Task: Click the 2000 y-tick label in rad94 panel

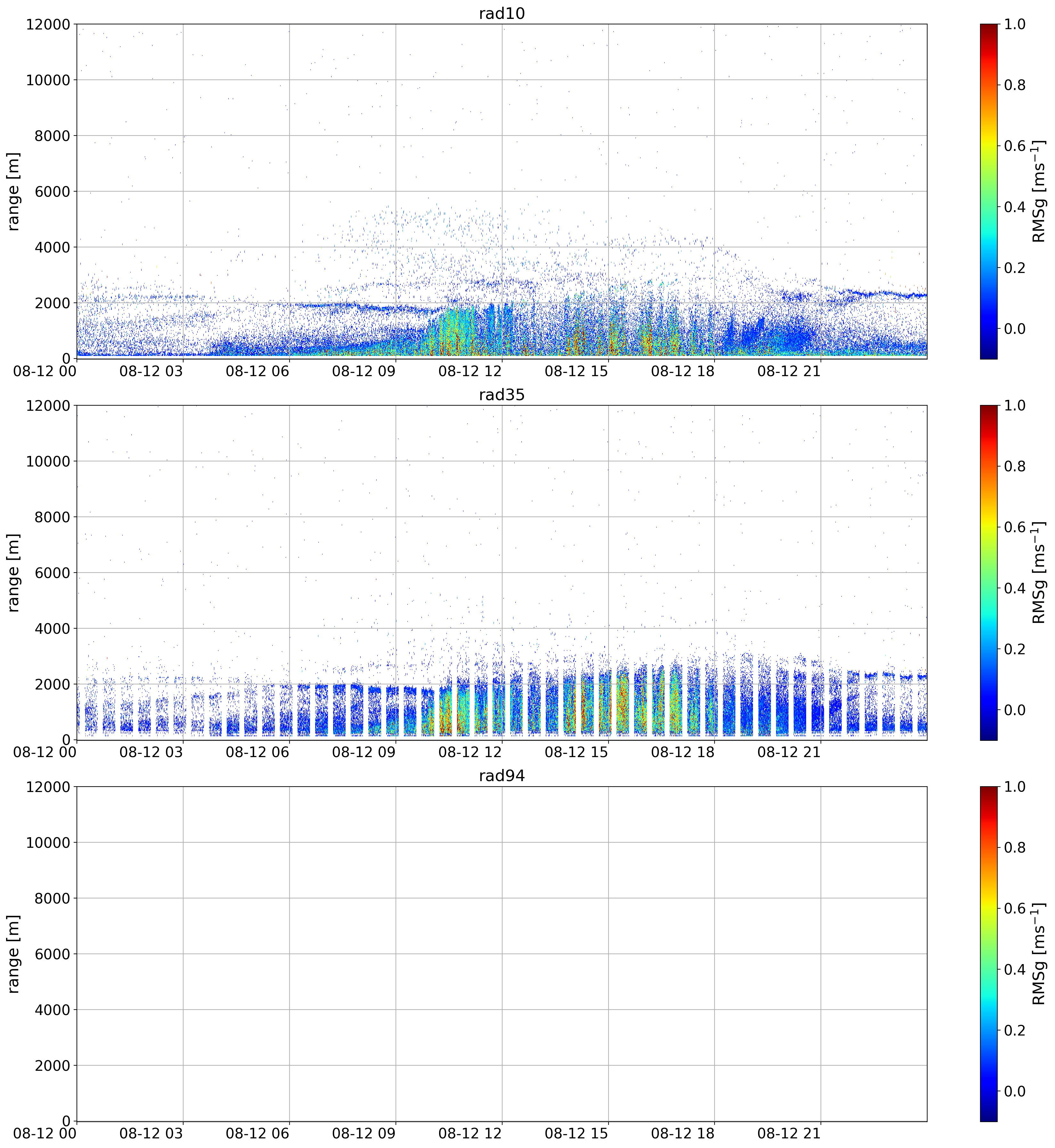Action: pos(52,1066)
